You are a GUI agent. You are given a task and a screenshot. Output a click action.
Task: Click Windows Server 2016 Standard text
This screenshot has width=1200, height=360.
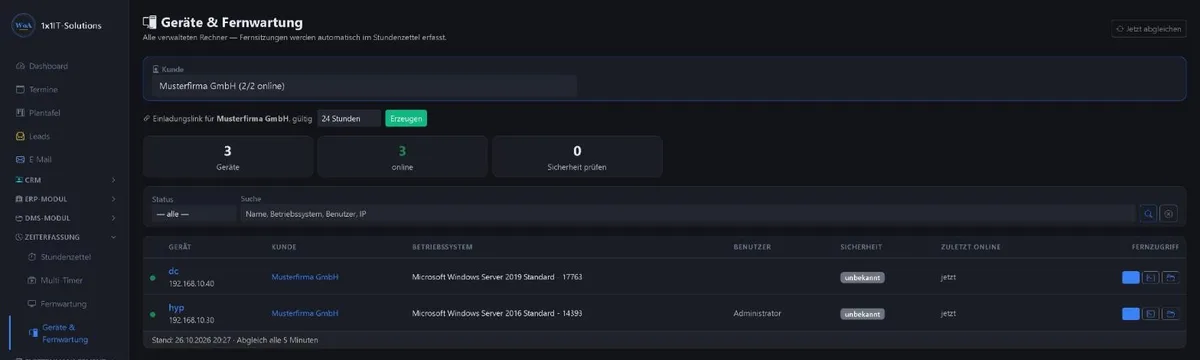tap(497, 314)
